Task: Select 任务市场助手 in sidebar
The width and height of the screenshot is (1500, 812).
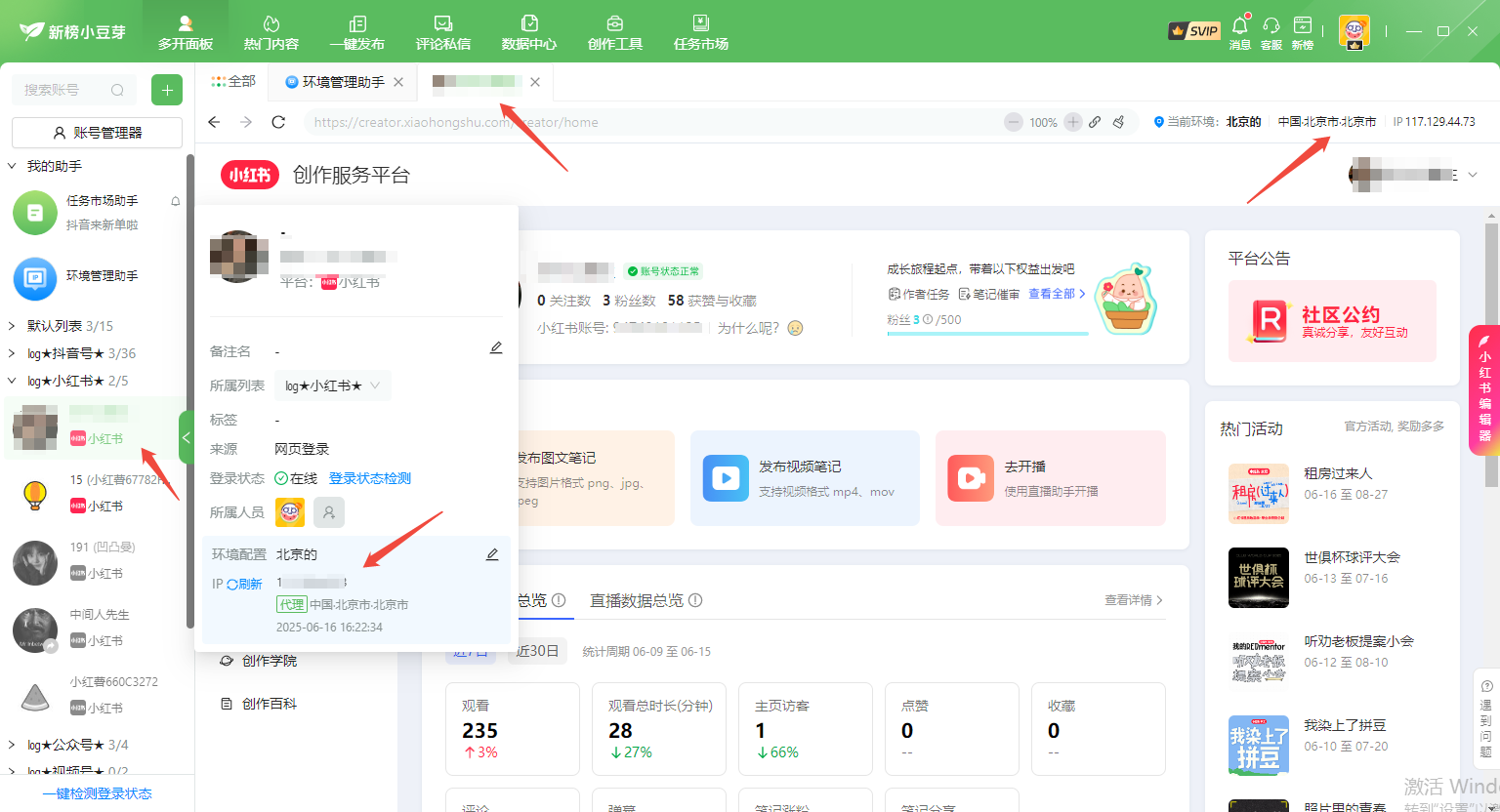Action: point(95,212)
